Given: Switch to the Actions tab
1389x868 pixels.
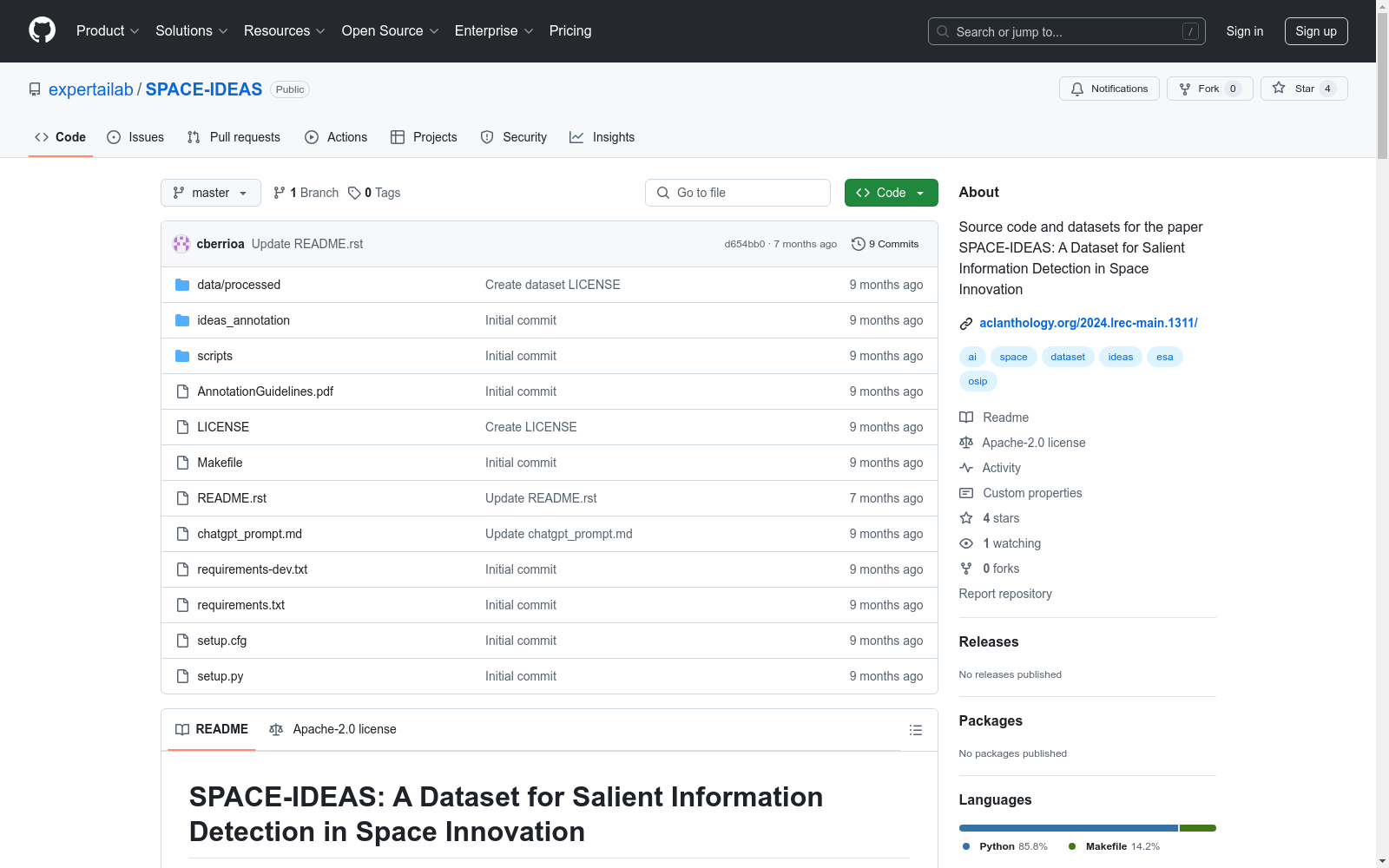Looking at the screenshot, I should coord(336,137).
